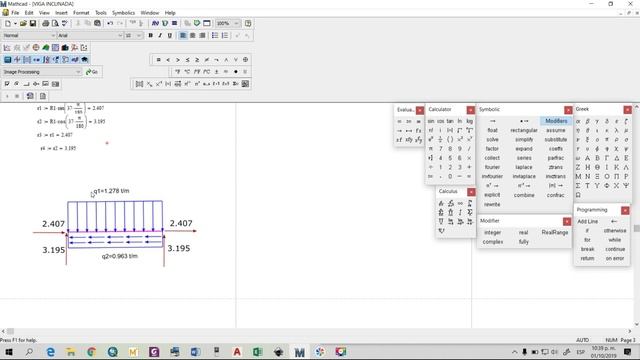Insert lowercase alpha from the Greek panel

(578, 121)
